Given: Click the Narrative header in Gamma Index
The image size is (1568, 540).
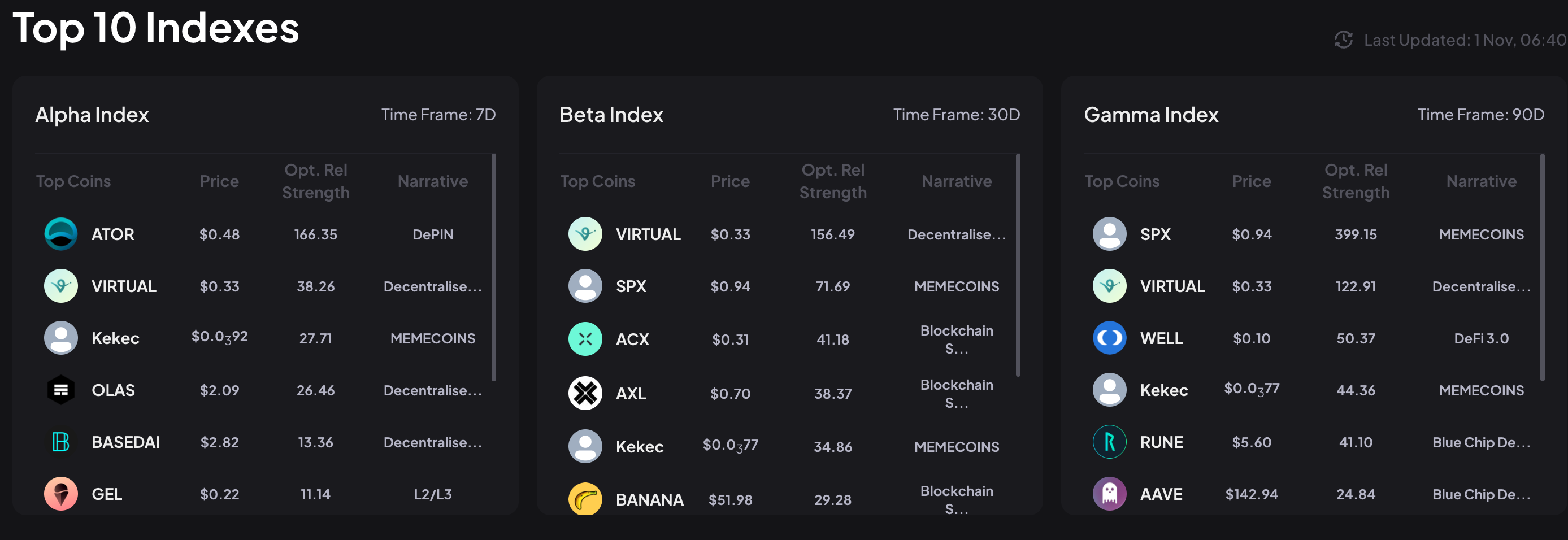Looking at the screenshot, I should 1480,181.
